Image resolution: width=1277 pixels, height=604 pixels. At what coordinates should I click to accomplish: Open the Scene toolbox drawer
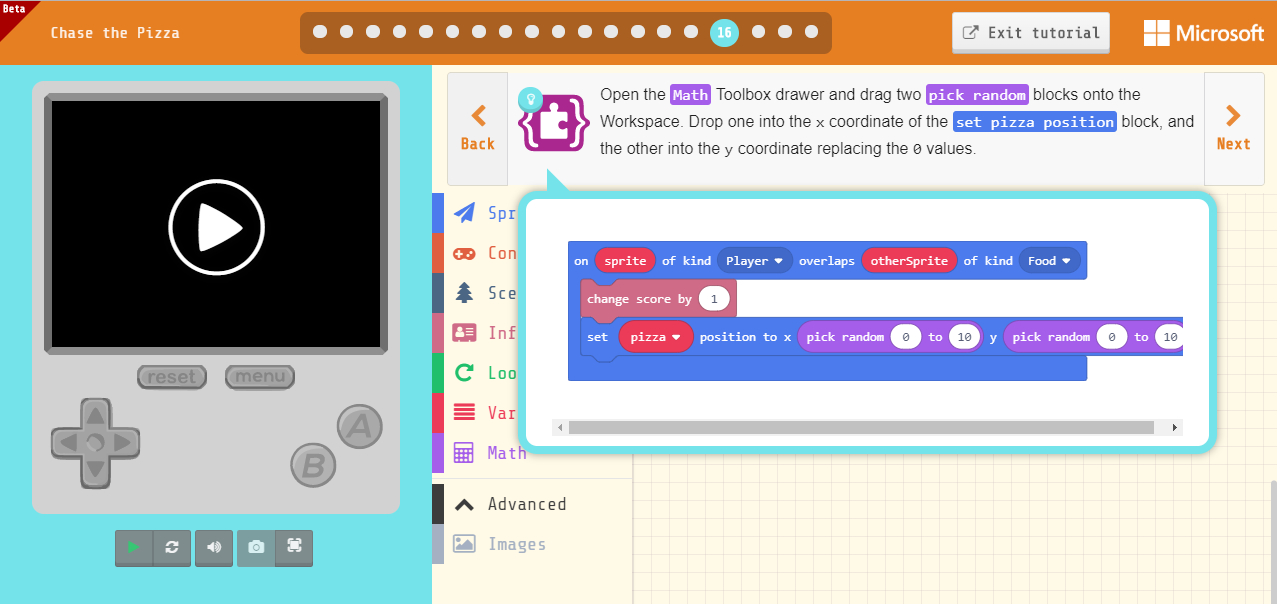tap(495, 292)
